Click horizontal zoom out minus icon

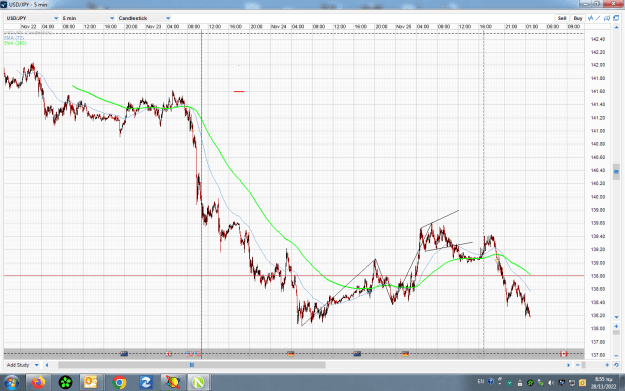tap(577, 365)
